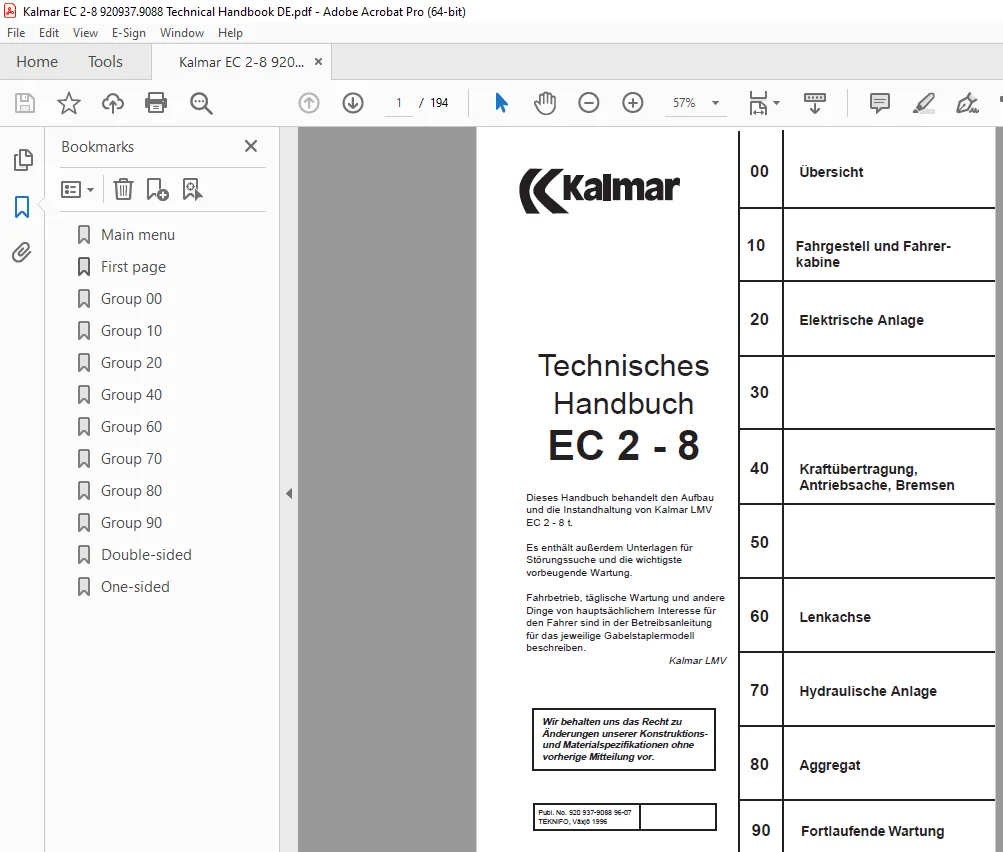The height and width of the screenshot is (852, 1003).
Task: Click the Save file icon
Action: pos(25,103)
